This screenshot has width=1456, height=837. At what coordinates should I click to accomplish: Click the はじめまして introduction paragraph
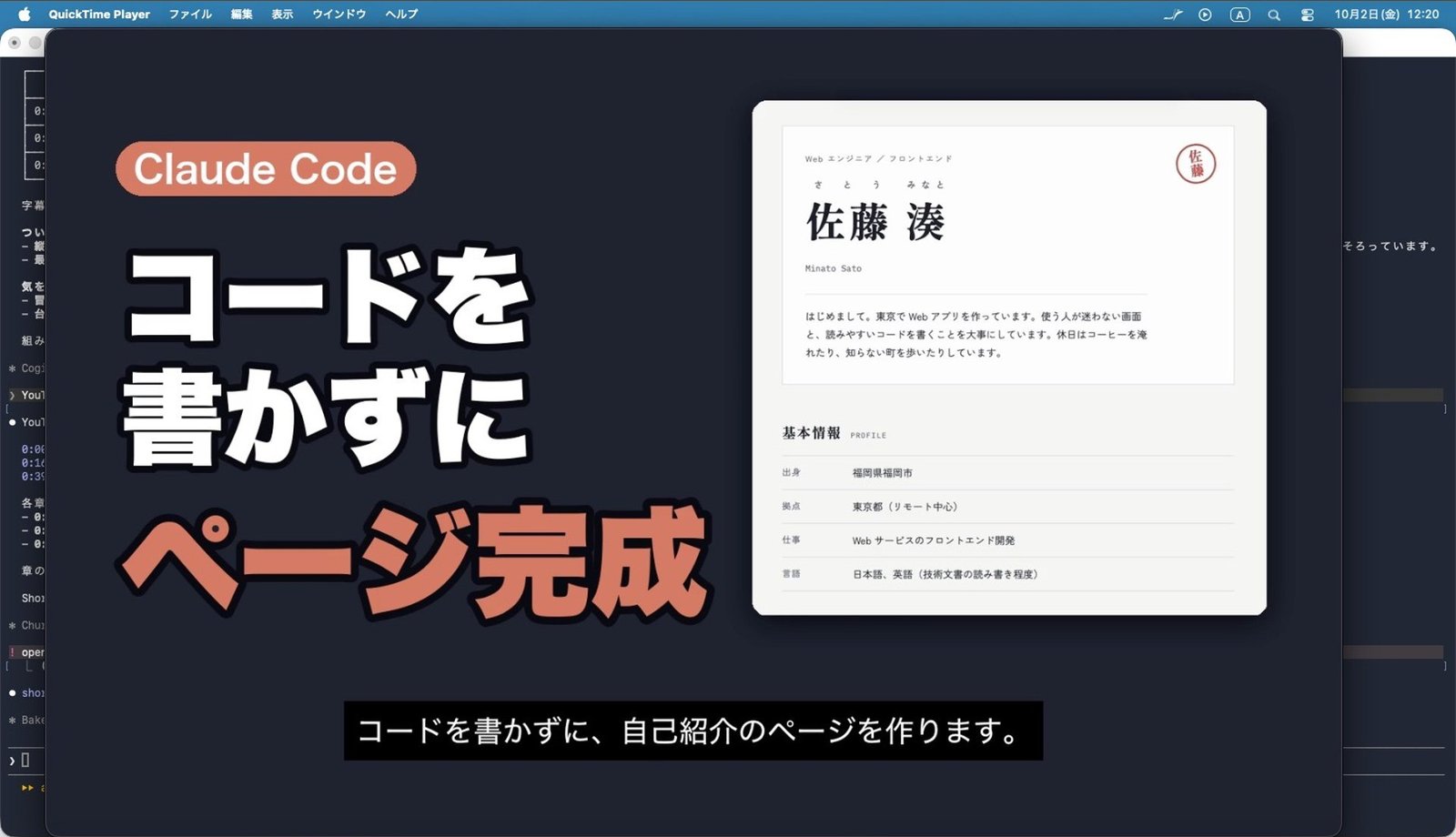976,334
